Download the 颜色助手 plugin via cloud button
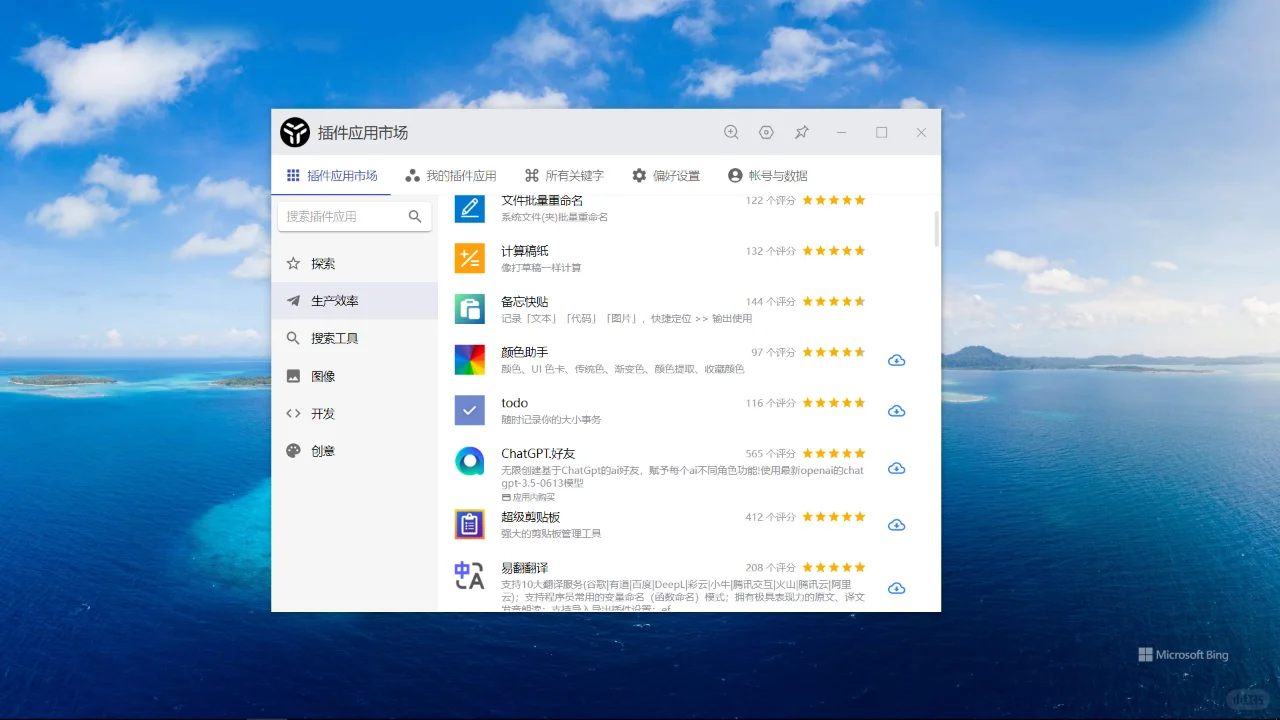1280x720 pixels. tap(896, 360)
